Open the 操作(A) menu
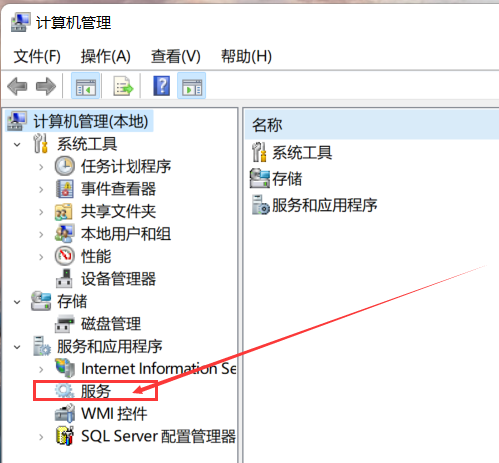Image resolution: width=499 pixels, height=463 pixels. [x=105, y=56]
